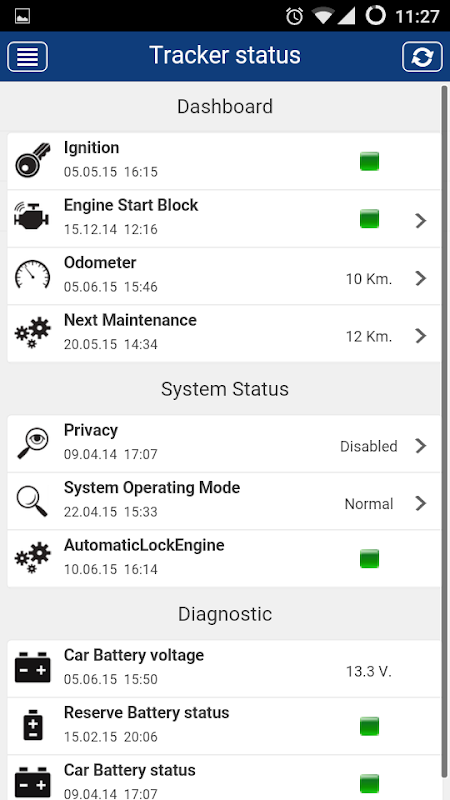
Task: Expand Engine Start Block chevron arrow
Action: coord(420,220)
